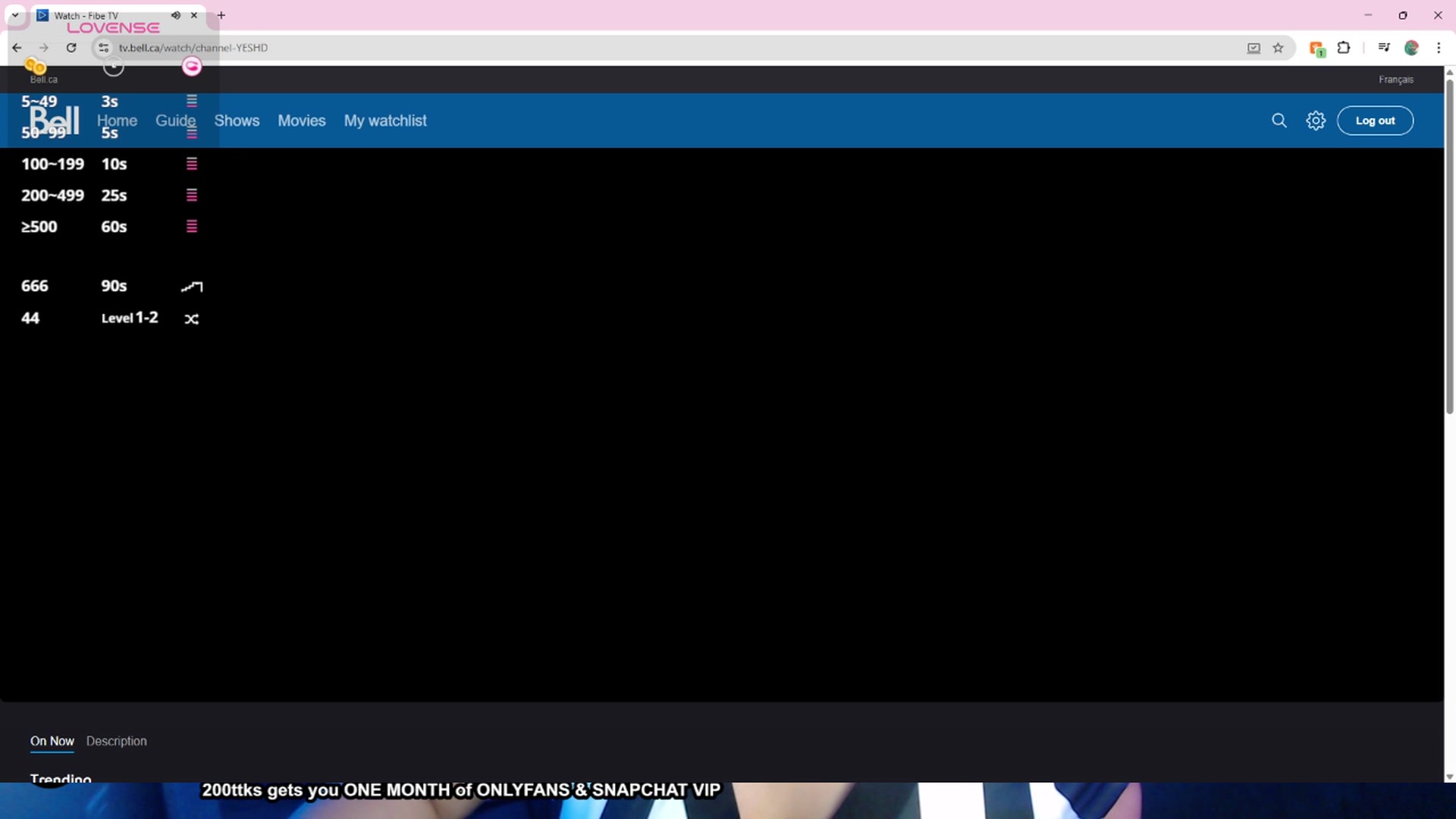Screen dimensions: 1456x819
Task: Open the media control icon in toolbar
Action: (x=1384, y=48)
